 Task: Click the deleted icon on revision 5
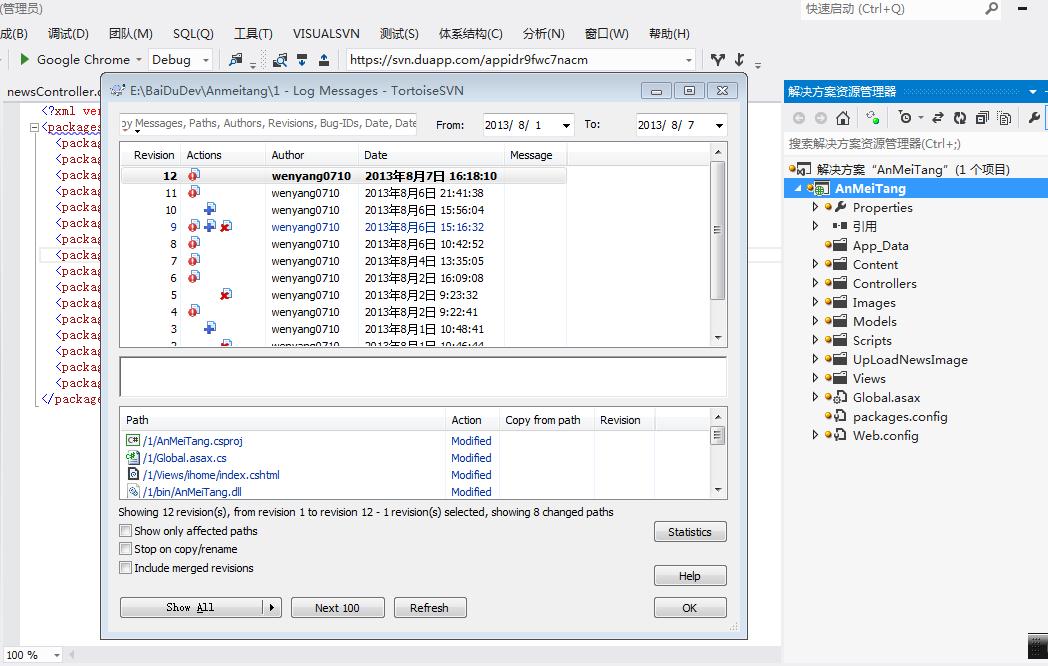(226, 294)
